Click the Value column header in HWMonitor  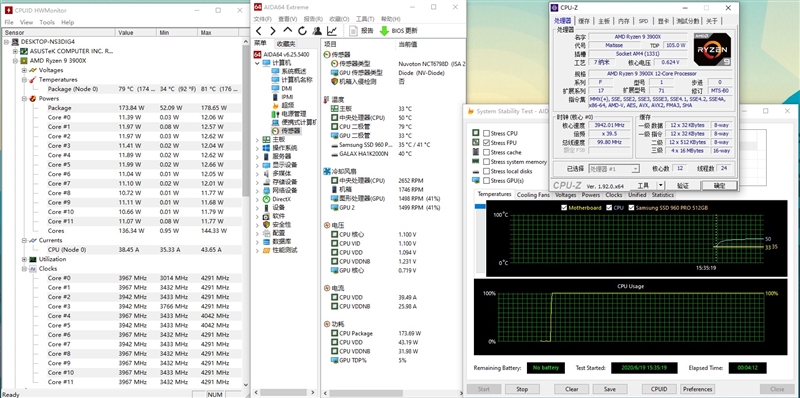[x=136, y=32]
